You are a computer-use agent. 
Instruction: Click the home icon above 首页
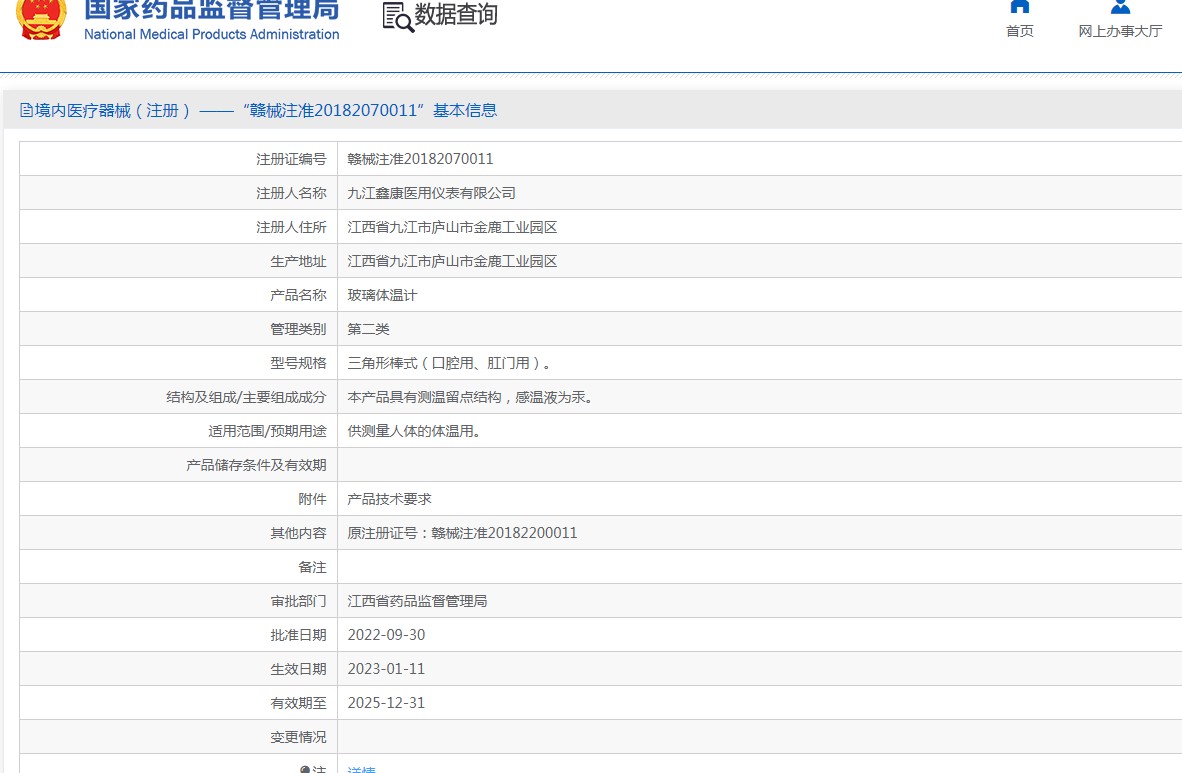tap(1019, 6)
